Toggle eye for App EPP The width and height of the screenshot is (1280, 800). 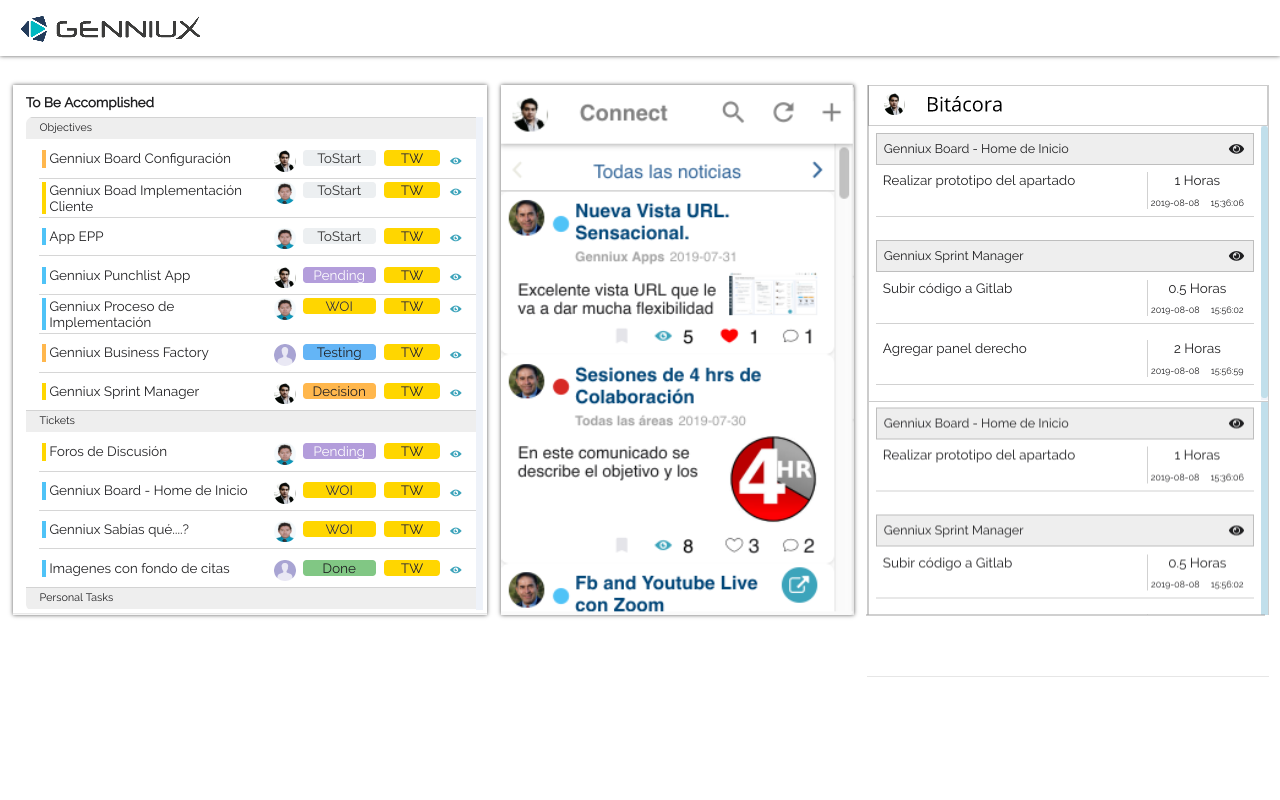pyautogui.click(x=456, y=238)
